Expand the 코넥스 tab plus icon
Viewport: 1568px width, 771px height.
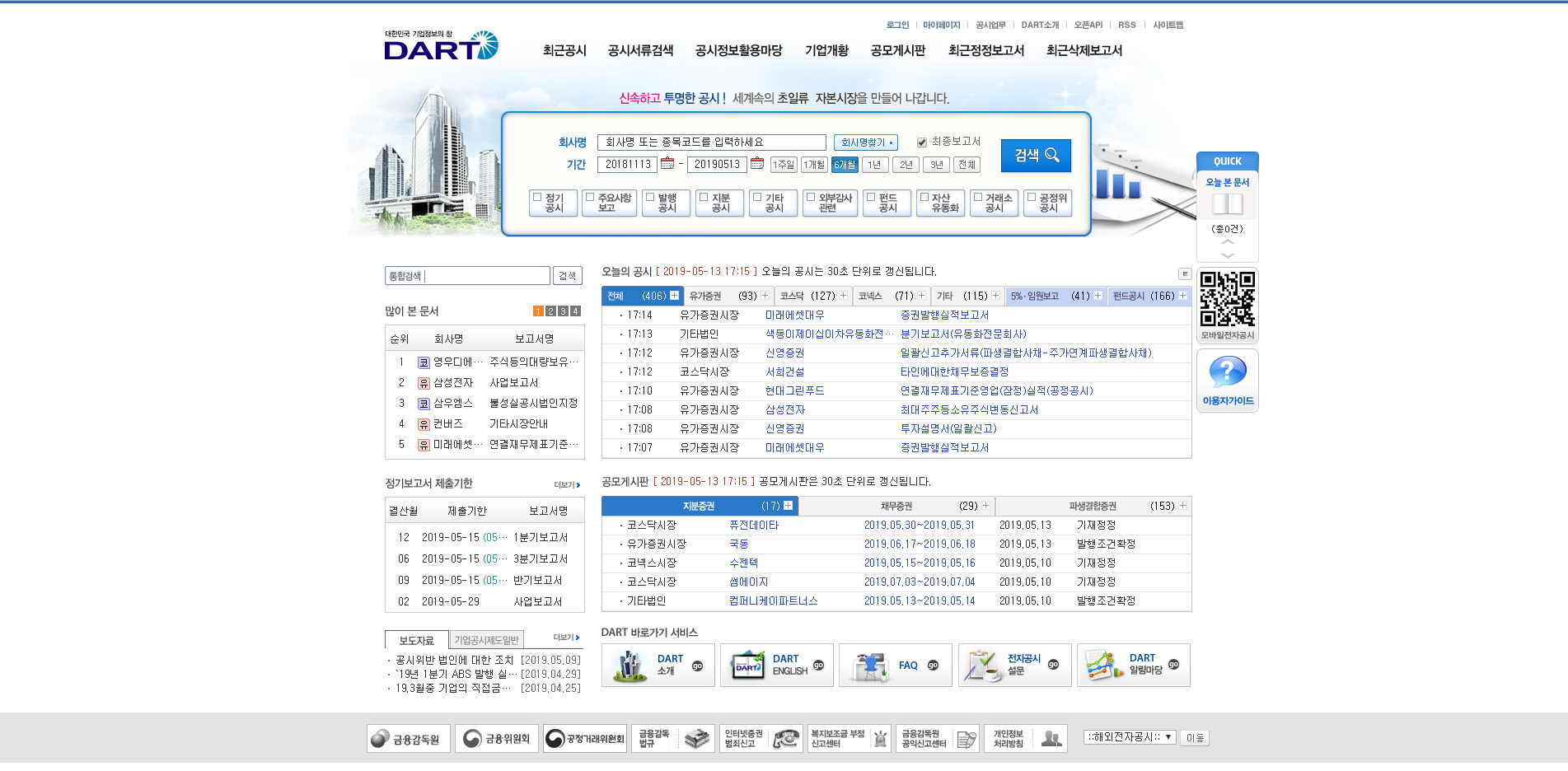[x=921, y=296]
